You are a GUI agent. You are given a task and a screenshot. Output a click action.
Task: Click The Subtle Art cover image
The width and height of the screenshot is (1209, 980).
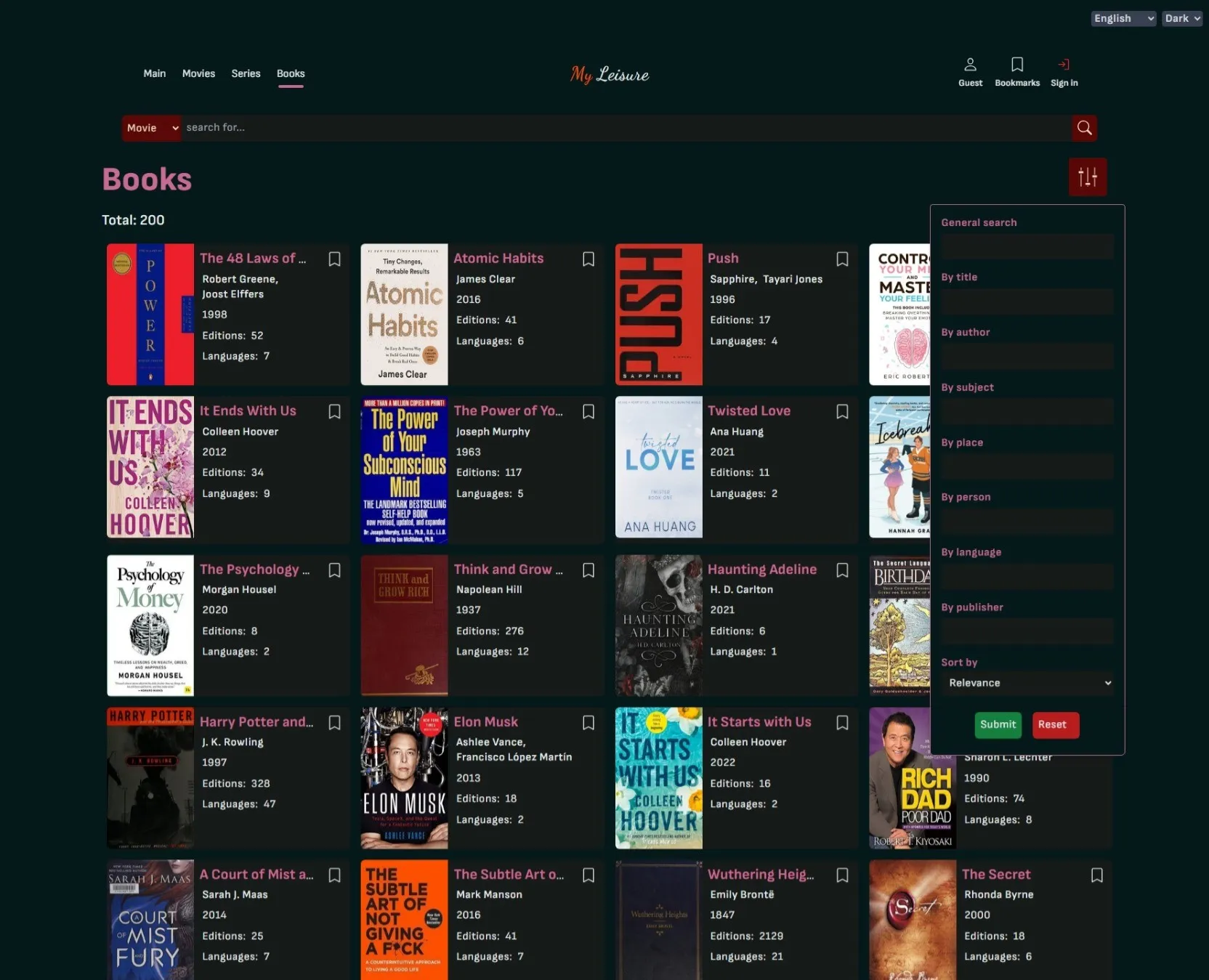coord(404,920)
